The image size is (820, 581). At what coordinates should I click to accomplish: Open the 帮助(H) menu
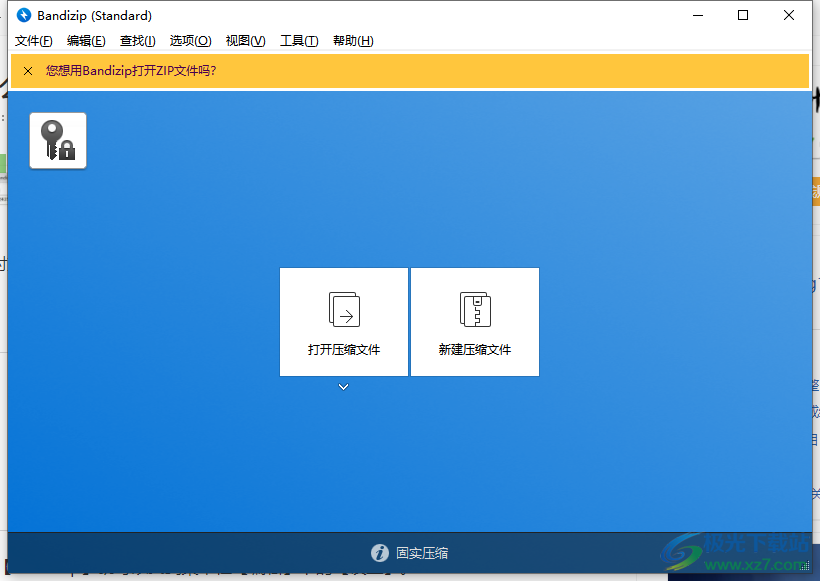point(353,41)
